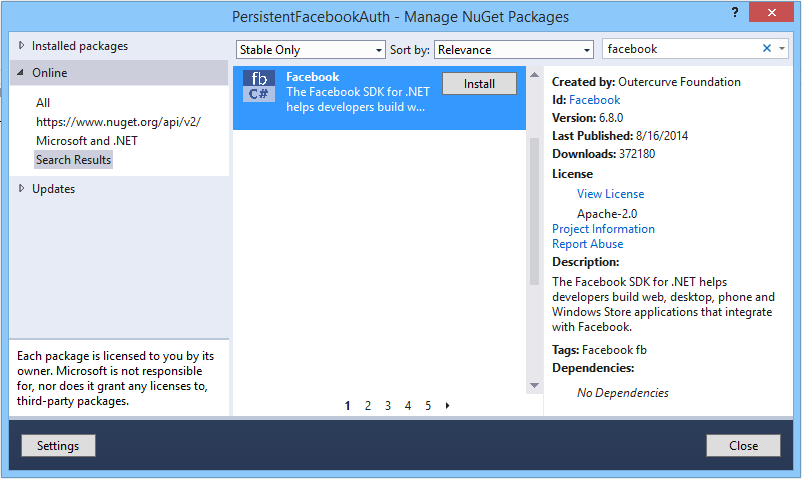This screenshot has height=479, width=802.
Task: Jump to results page 3
Action: (x=388, y=406)
